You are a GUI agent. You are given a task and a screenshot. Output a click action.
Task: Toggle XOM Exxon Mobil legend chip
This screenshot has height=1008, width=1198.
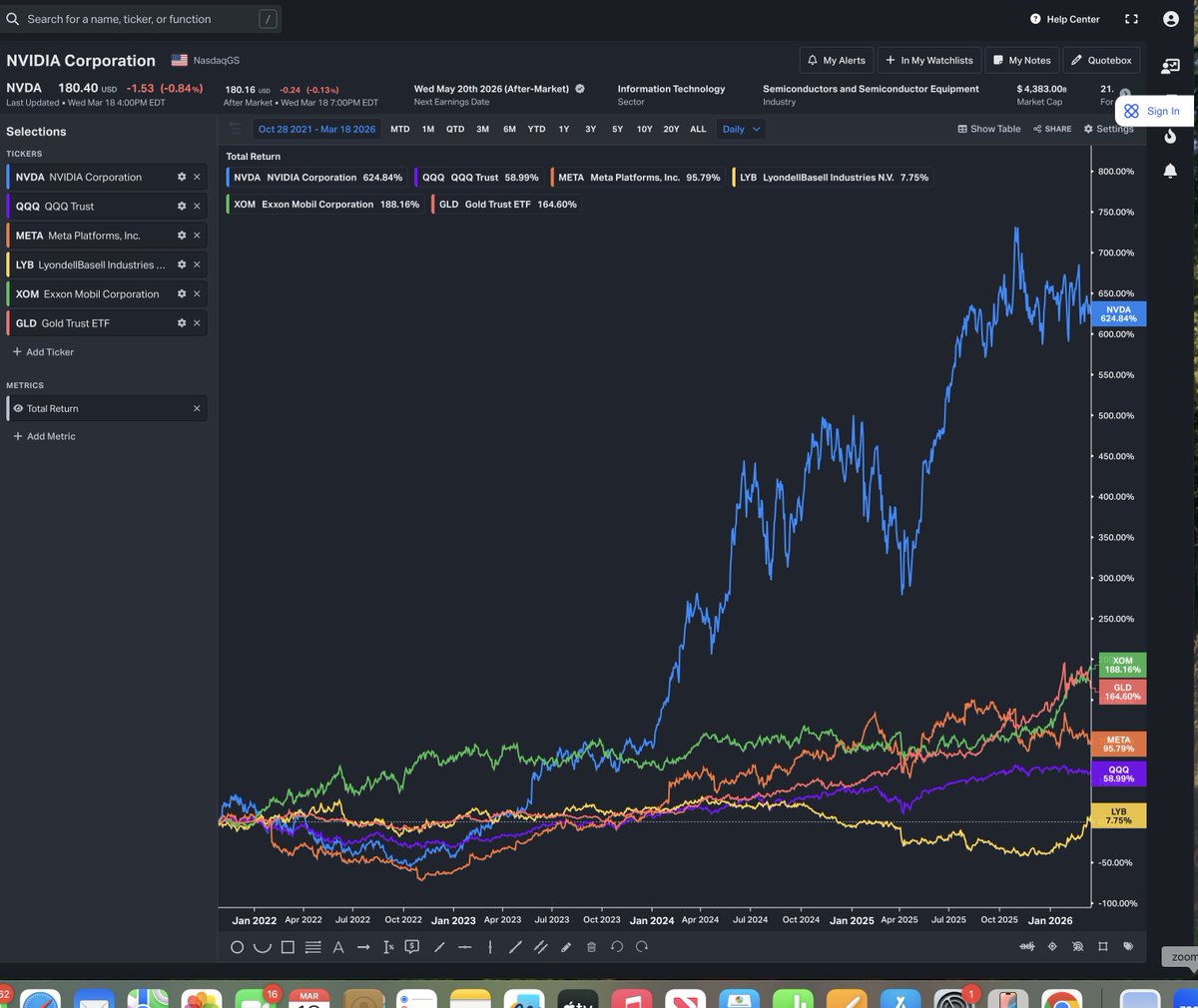pos(325,204)
